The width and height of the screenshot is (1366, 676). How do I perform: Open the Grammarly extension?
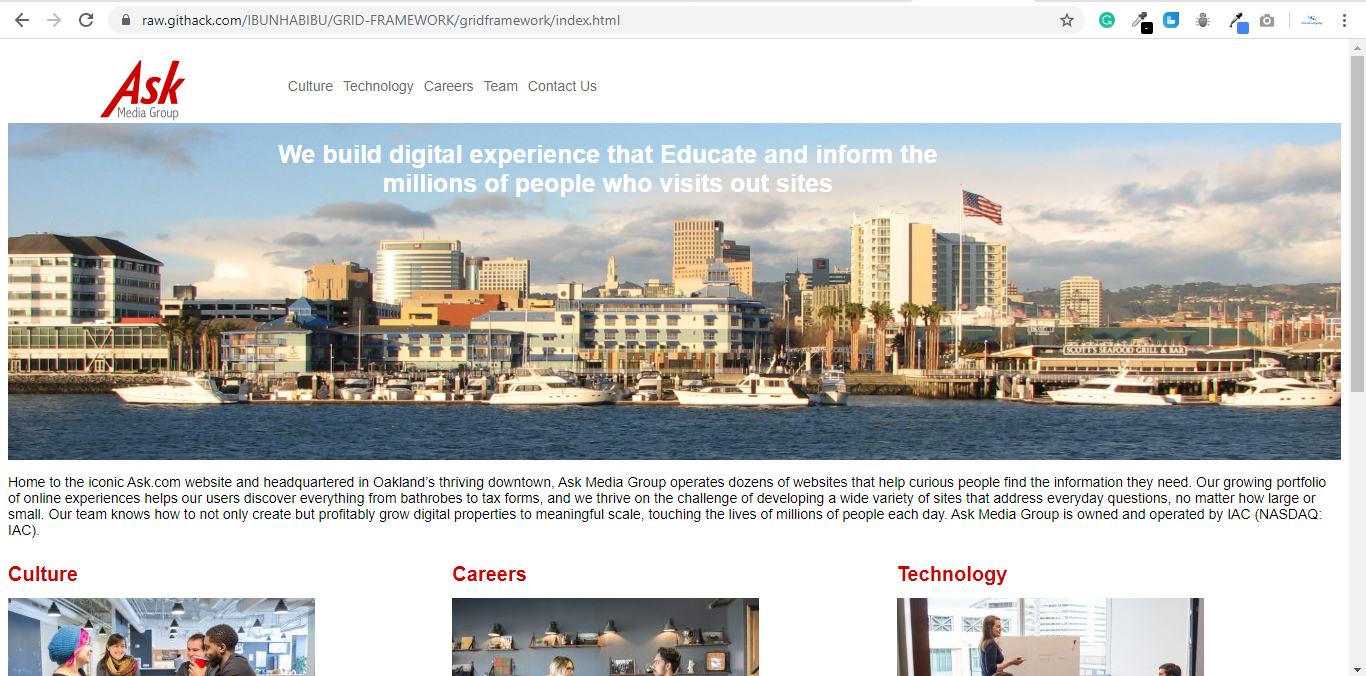(1107, 20)
